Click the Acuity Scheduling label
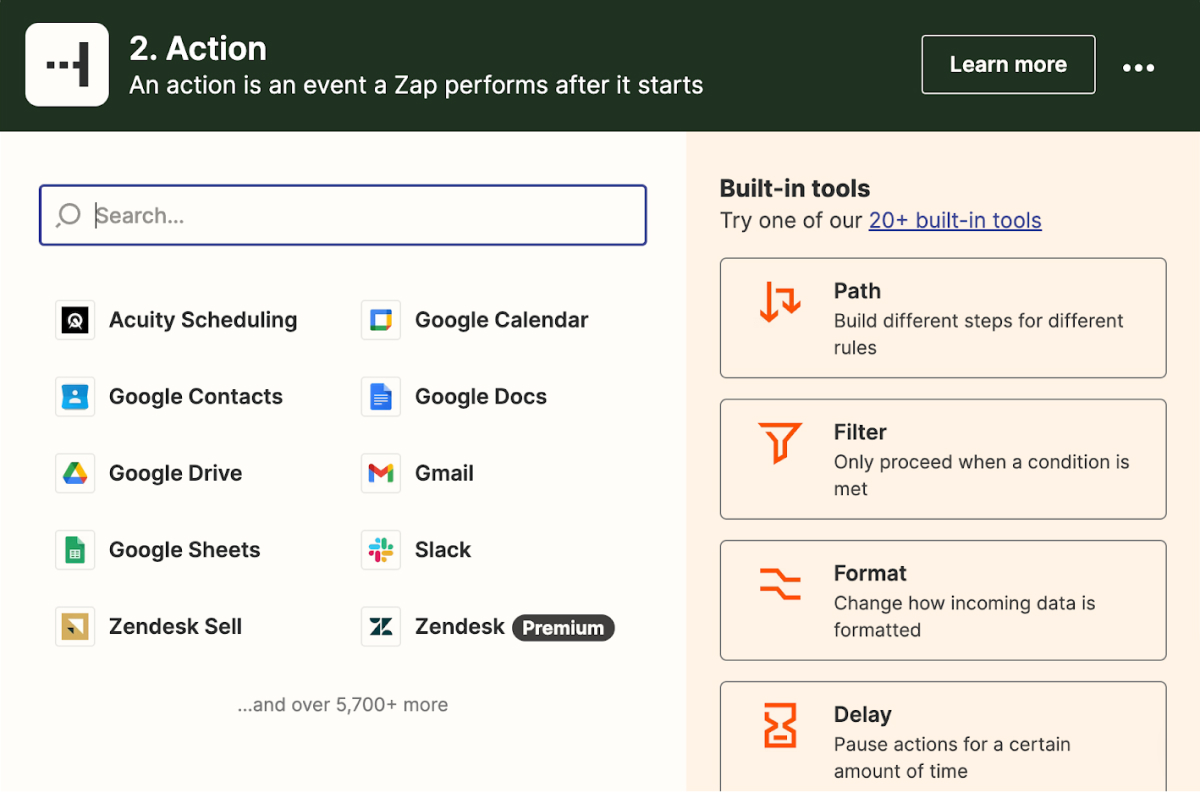This screenshot has width=1200, height=792. click(x=203, y=320)
